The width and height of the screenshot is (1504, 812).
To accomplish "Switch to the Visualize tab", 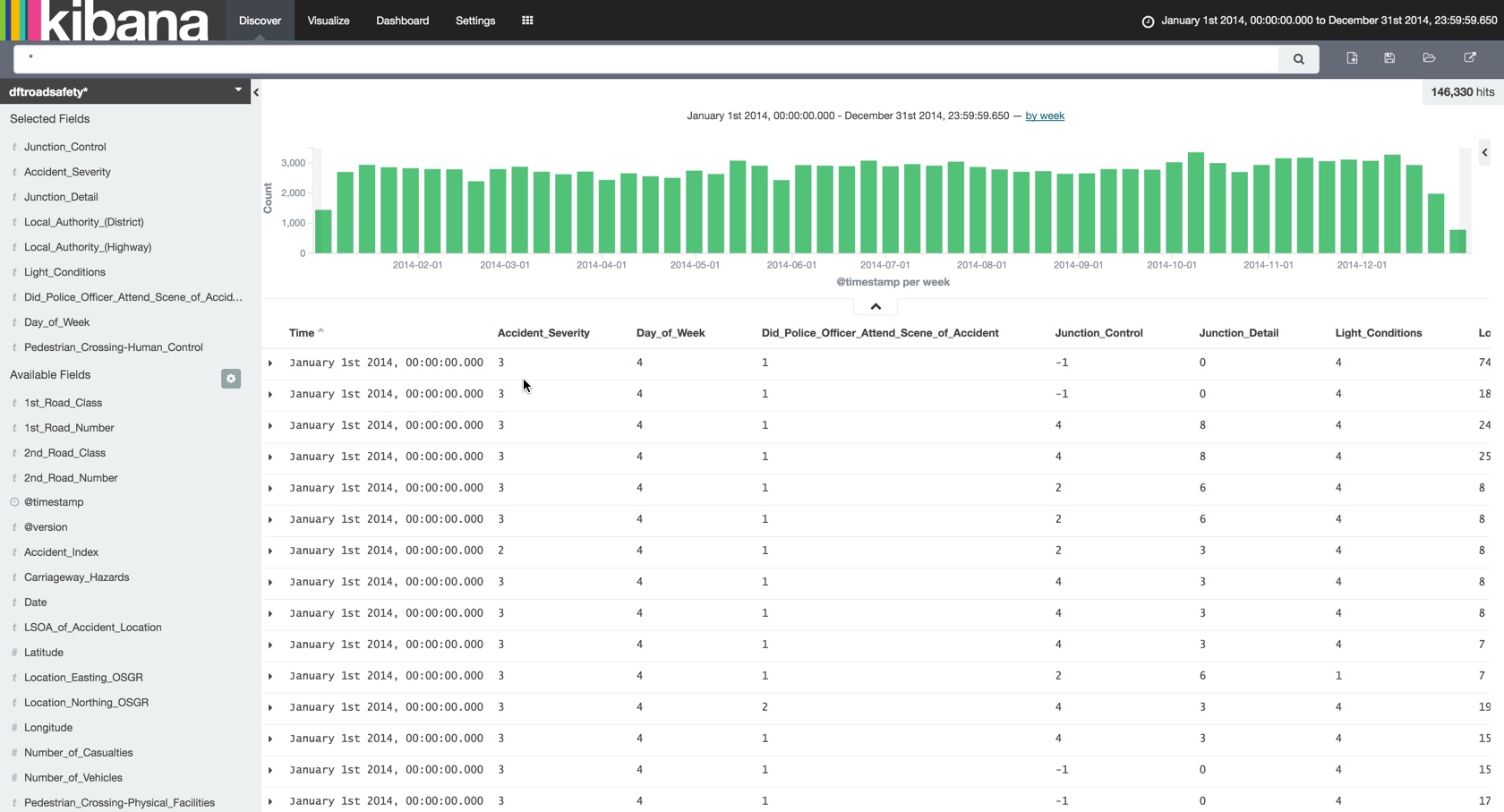I will tap(329, 21).
